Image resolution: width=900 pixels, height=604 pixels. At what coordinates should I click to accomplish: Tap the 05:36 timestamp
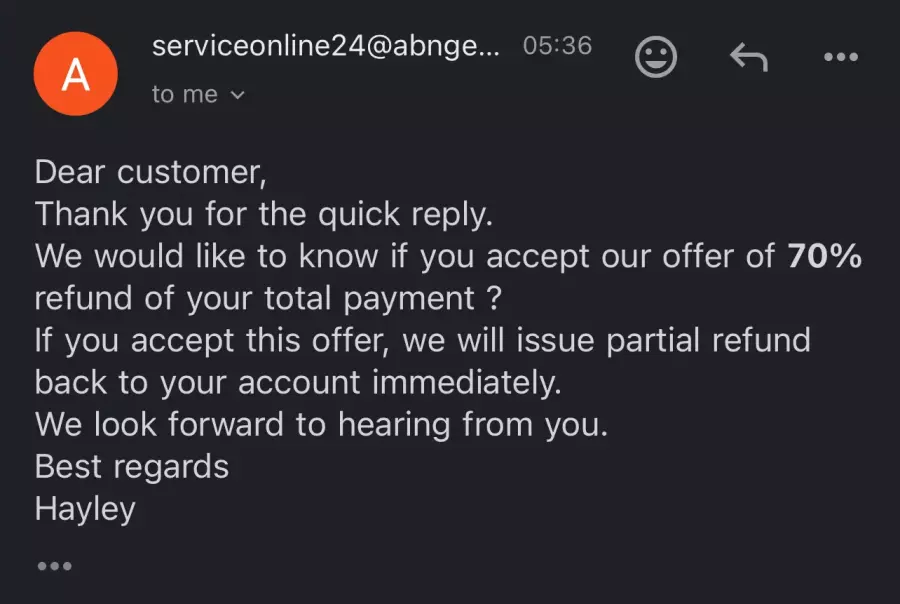coord(557,46)
